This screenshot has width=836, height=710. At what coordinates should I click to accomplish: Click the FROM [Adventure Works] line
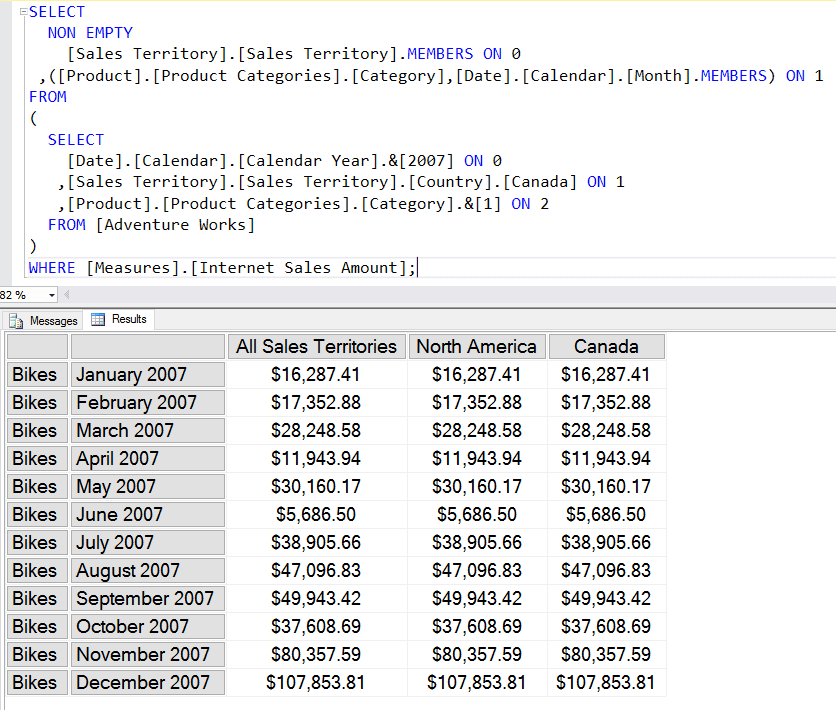point(150,224)
